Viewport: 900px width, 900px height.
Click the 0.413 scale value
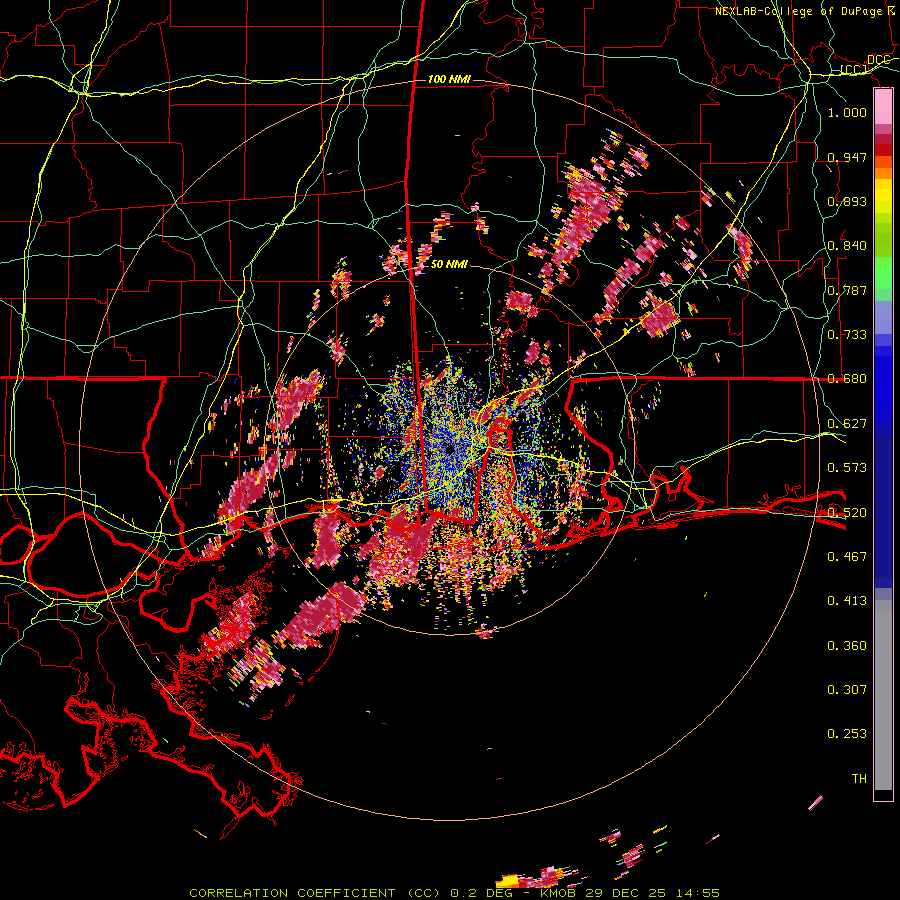tap(847, 600)
